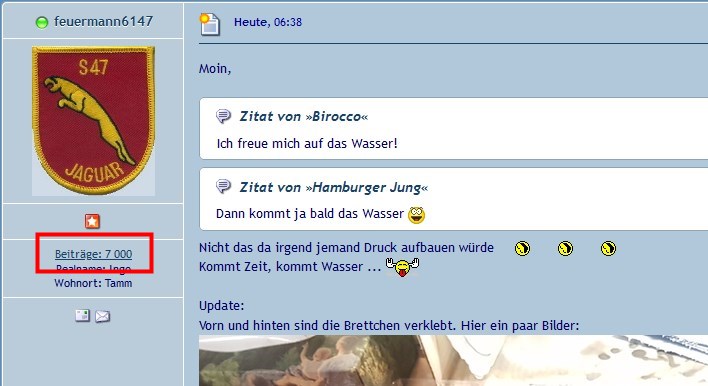Click the quote bubble icon beside Birocco
Viewport: 708px width, 386px height.
coord(224,116)
